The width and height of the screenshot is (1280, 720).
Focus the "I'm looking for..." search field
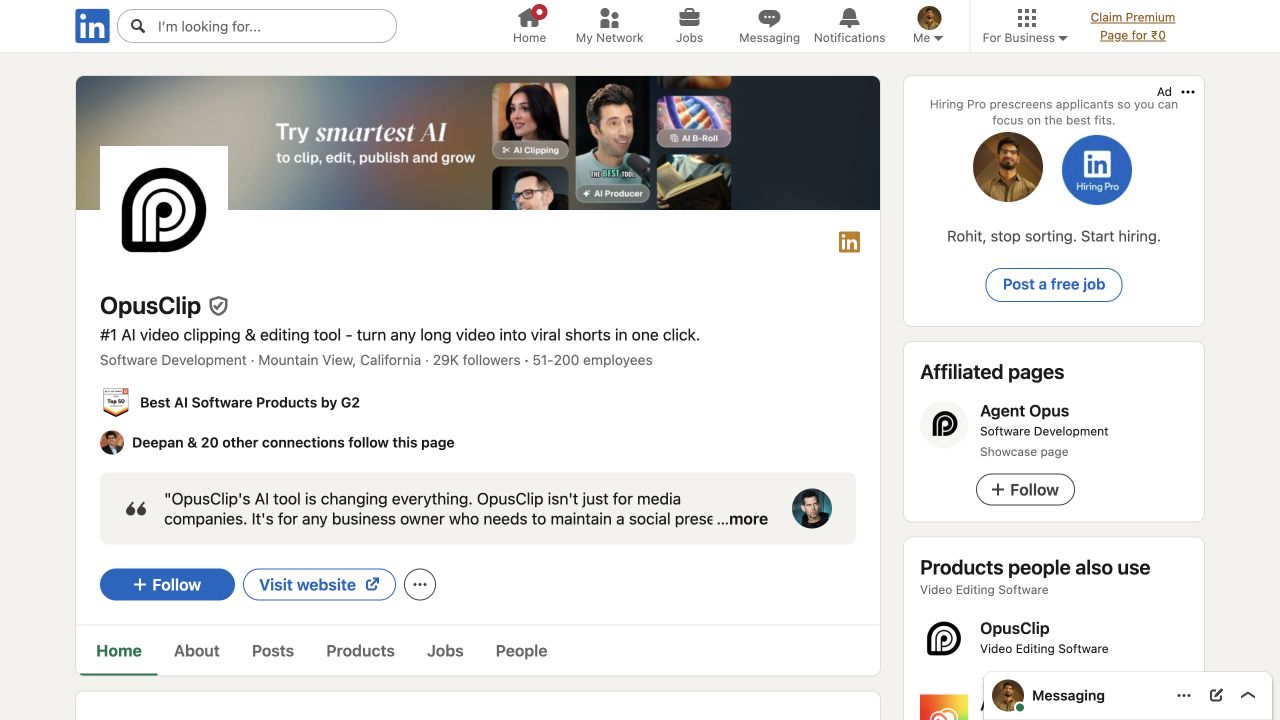click(x=257, y=26)
